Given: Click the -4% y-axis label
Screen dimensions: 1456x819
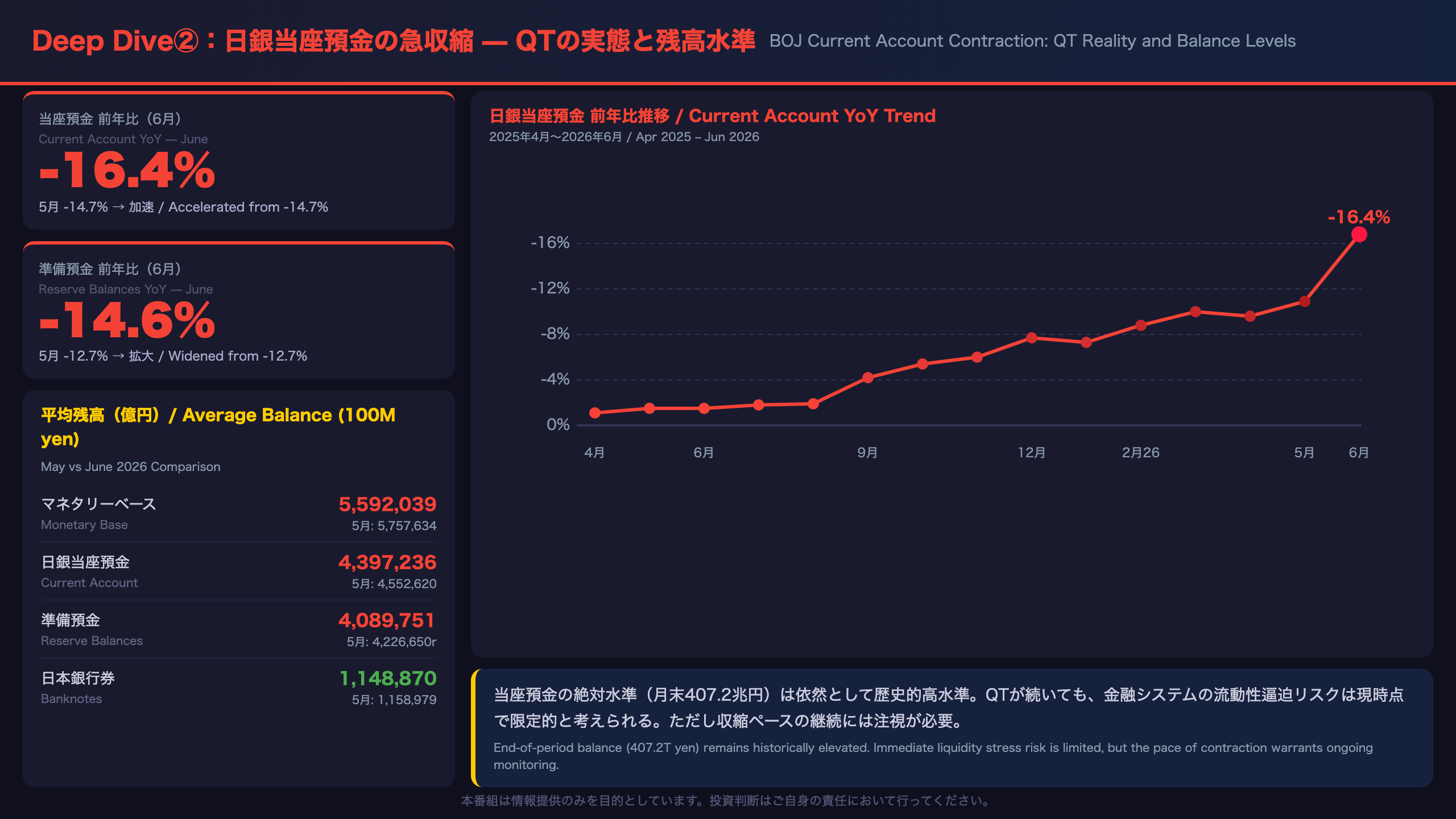Looking at the screenshot, I should [555, 379].
